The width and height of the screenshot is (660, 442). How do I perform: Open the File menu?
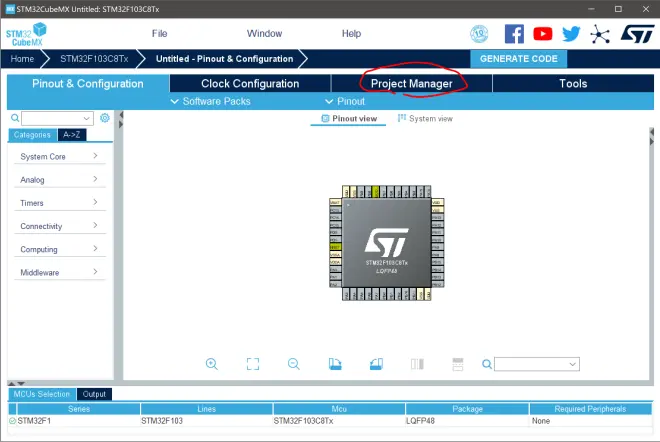tap(160, 34)
